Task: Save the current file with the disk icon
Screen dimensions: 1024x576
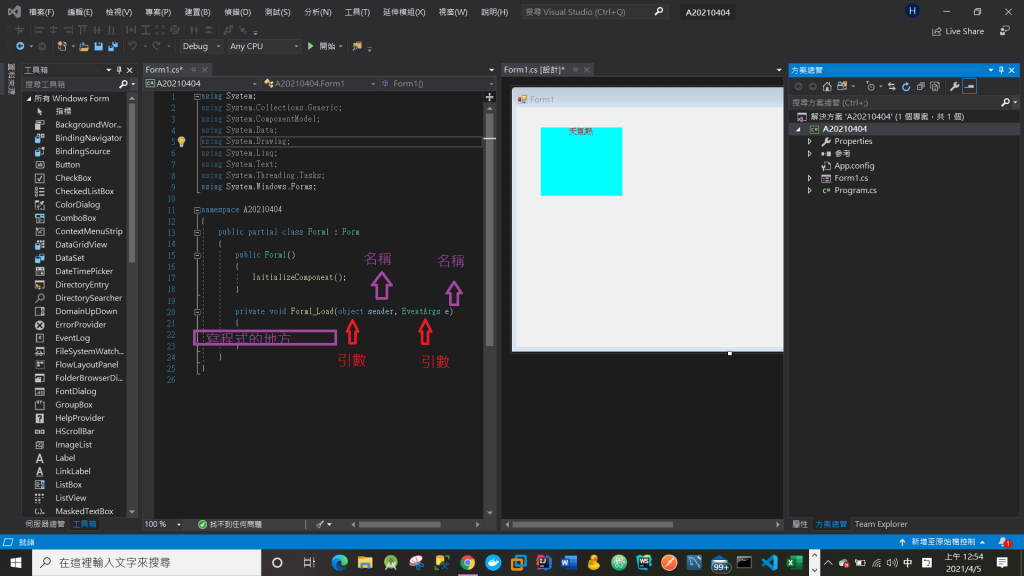Action: click(x=99, y=46)
